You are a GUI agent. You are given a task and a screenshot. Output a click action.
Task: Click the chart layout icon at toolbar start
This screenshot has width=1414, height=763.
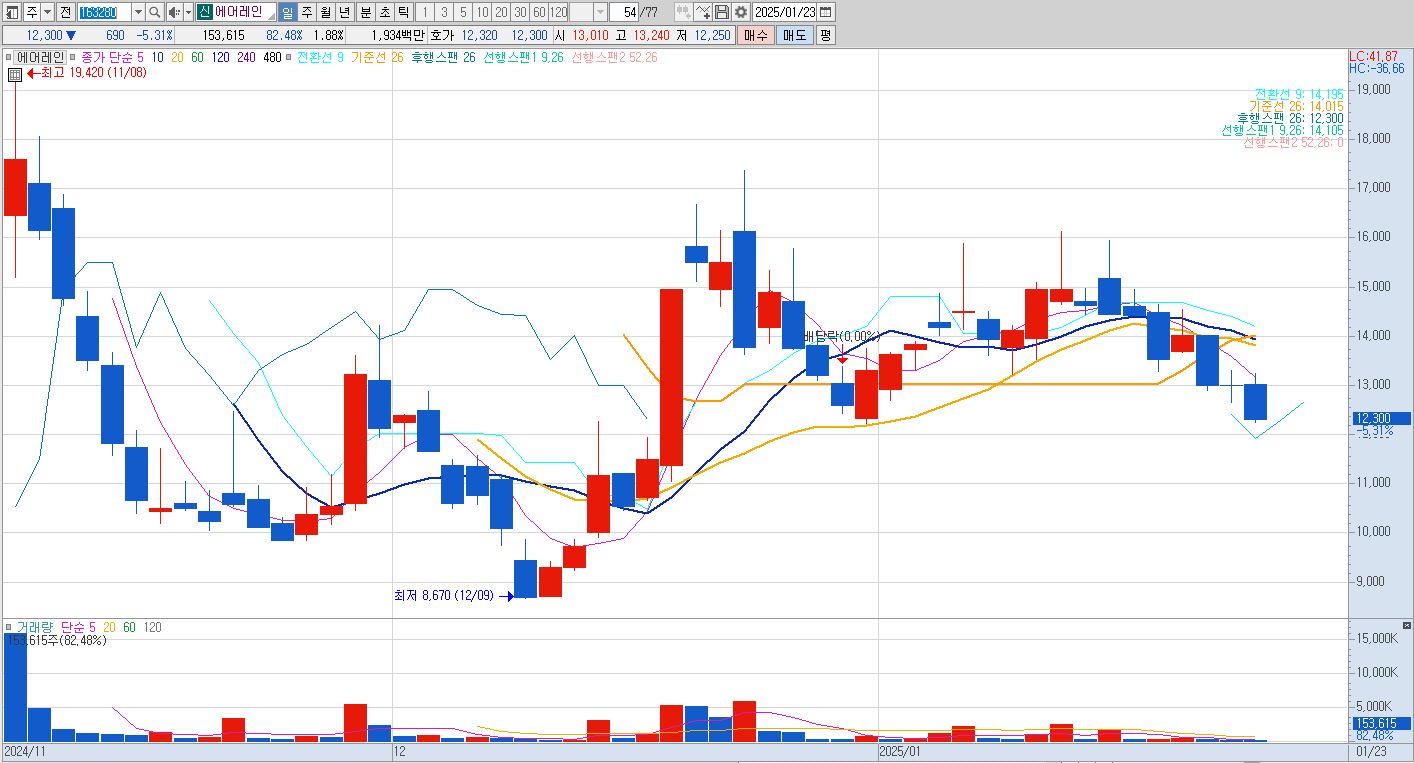pos(13,12)
